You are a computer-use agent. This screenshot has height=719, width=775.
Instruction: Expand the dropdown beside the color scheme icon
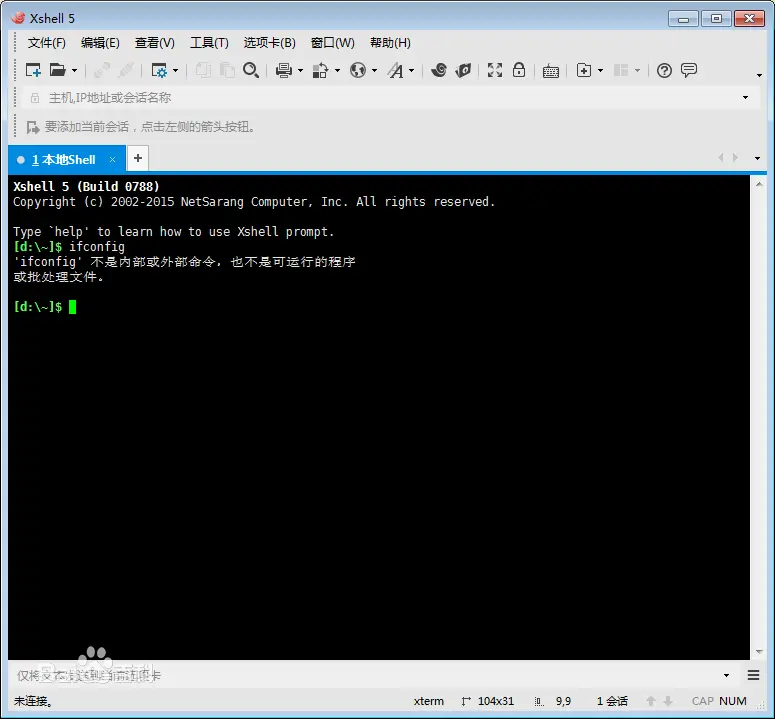point(338,71)
